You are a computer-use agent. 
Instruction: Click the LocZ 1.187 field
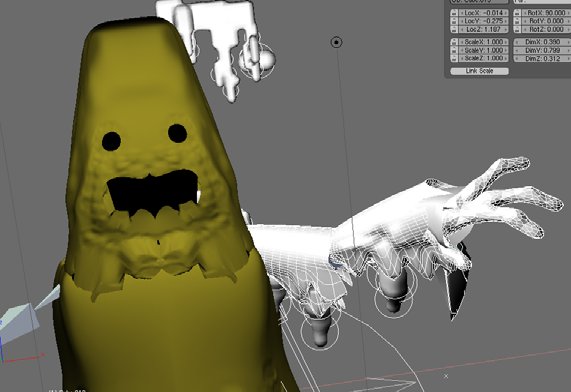(x=484, y=29)
